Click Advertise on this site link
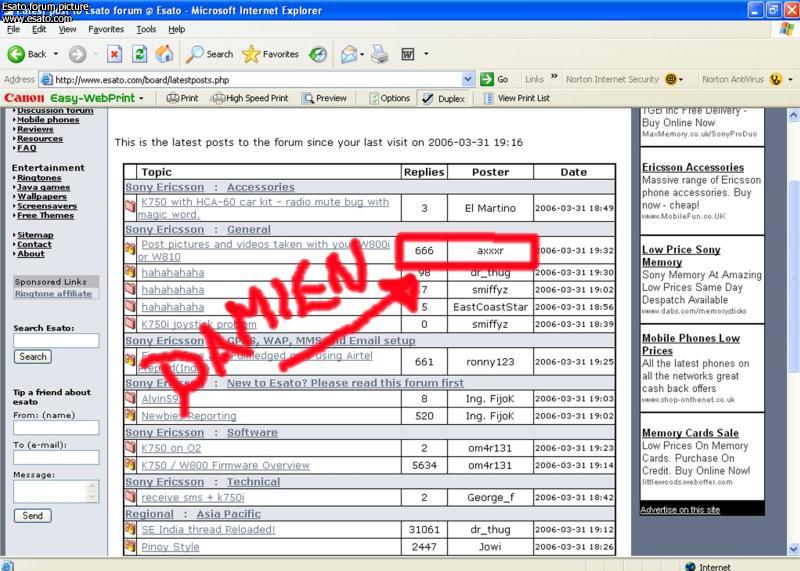Screen dimensions: 800x571 pos(680,509)
